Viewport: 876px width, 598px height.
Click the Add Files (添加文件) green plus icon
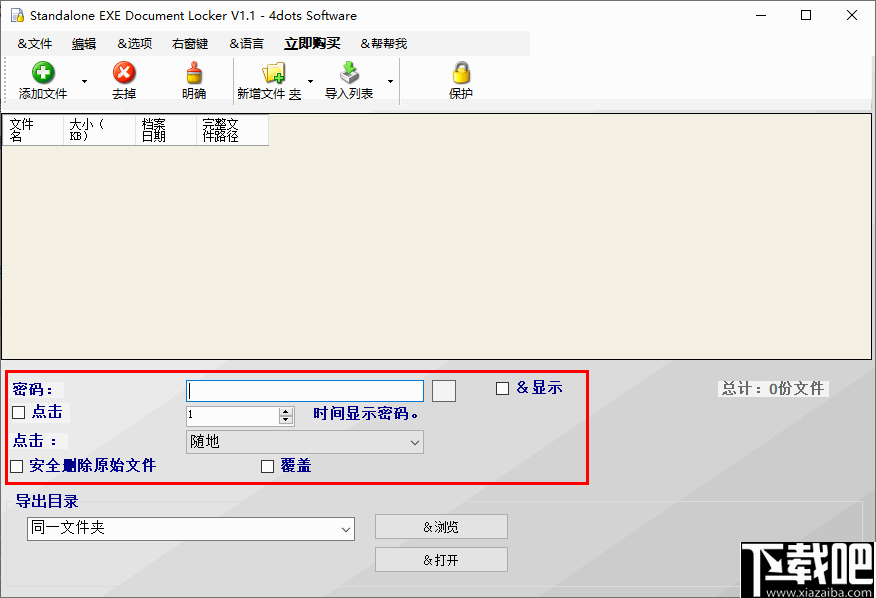tap(41, 72)
